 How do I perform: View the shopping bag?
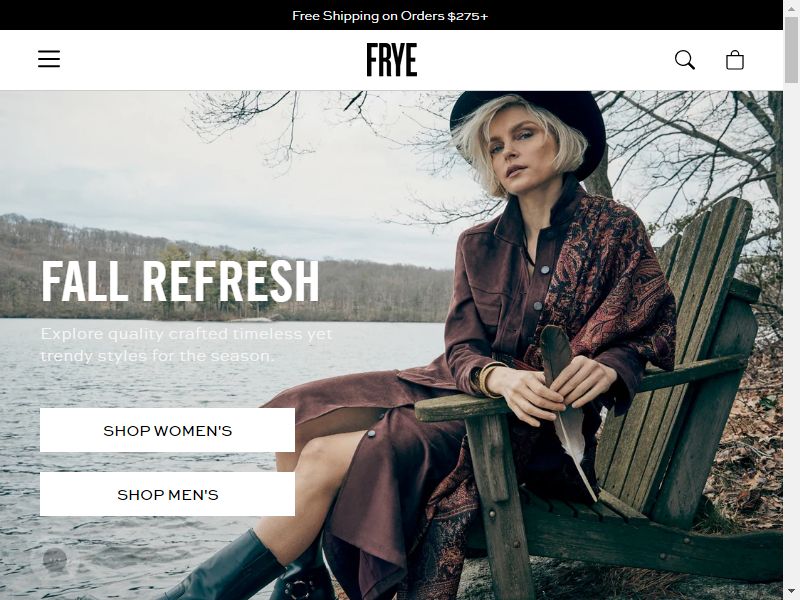(x=735, y=60)
